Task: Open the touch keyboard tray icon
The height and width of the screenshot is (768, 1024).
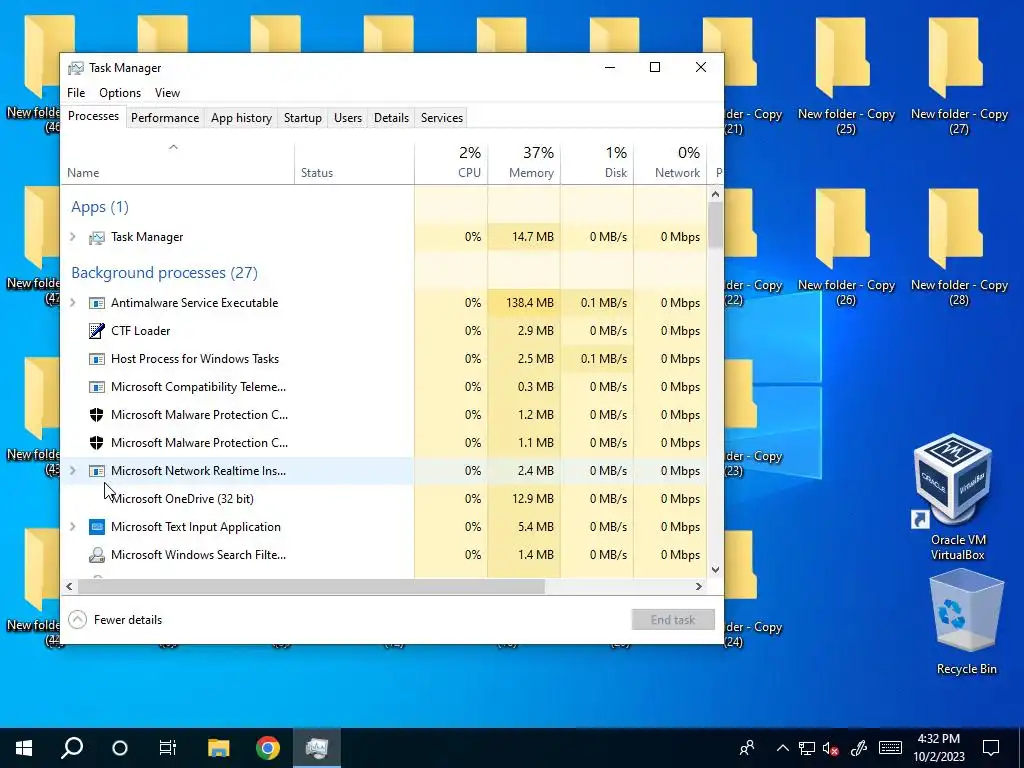Action: [890, 748]
